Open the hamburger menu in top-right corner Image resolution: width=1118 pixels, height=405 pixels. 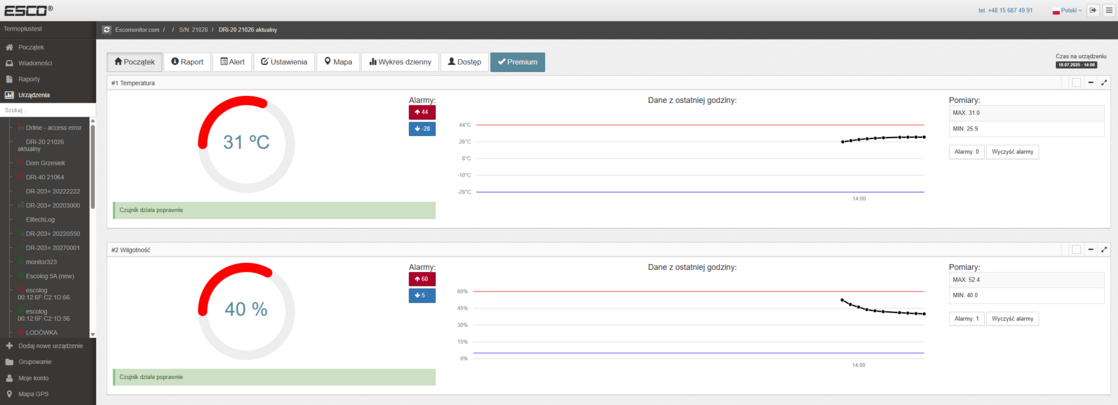1107,10
